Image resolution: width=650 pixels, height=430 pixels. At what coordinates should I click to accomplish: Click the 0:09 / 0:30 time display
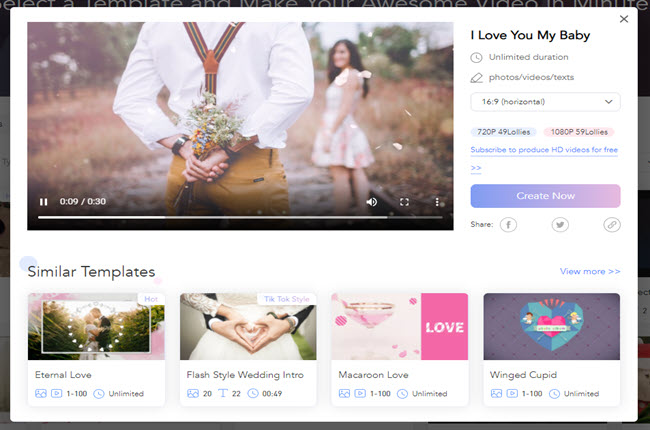click(82, 202)
